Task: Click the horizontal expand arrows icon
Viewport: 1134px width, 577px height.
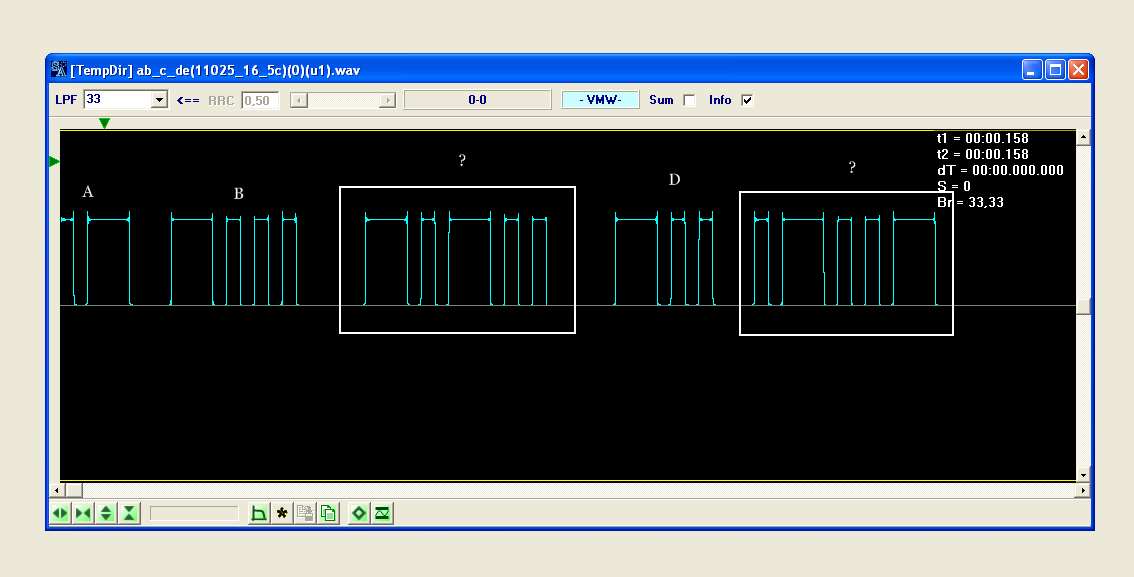Action: click(x=60, y=513)
